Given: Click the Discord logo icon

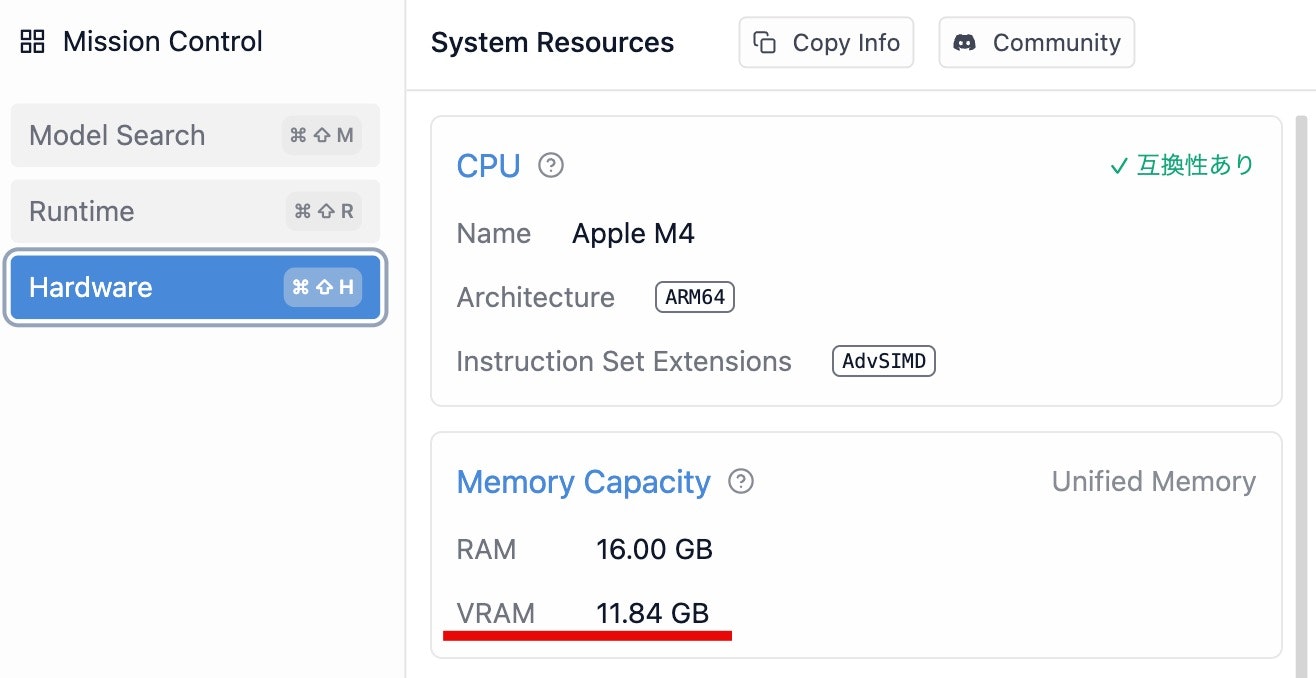Looking at the screenshot, I should (965, 43).
